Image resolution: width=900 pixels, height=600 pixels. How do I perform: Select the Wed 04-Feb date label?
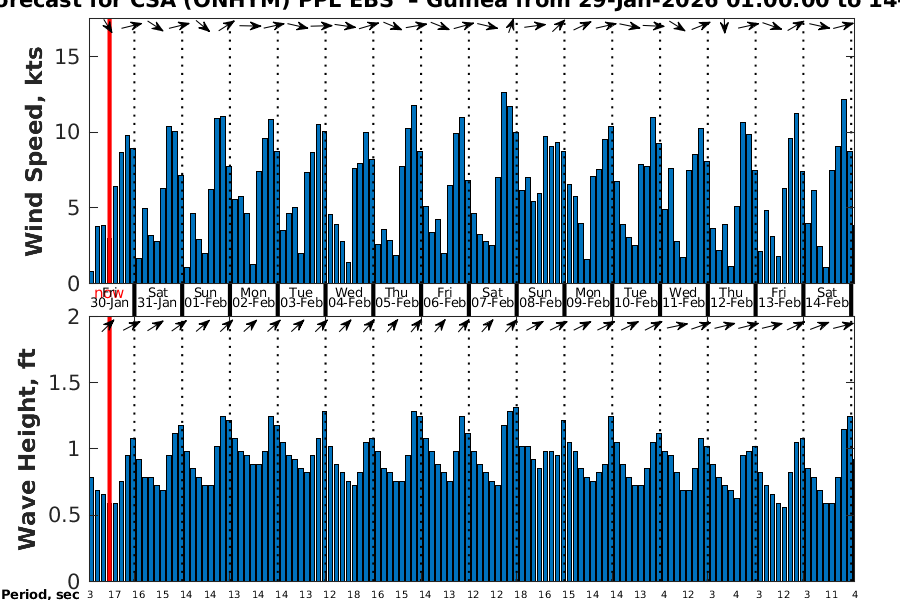(350, 297)
